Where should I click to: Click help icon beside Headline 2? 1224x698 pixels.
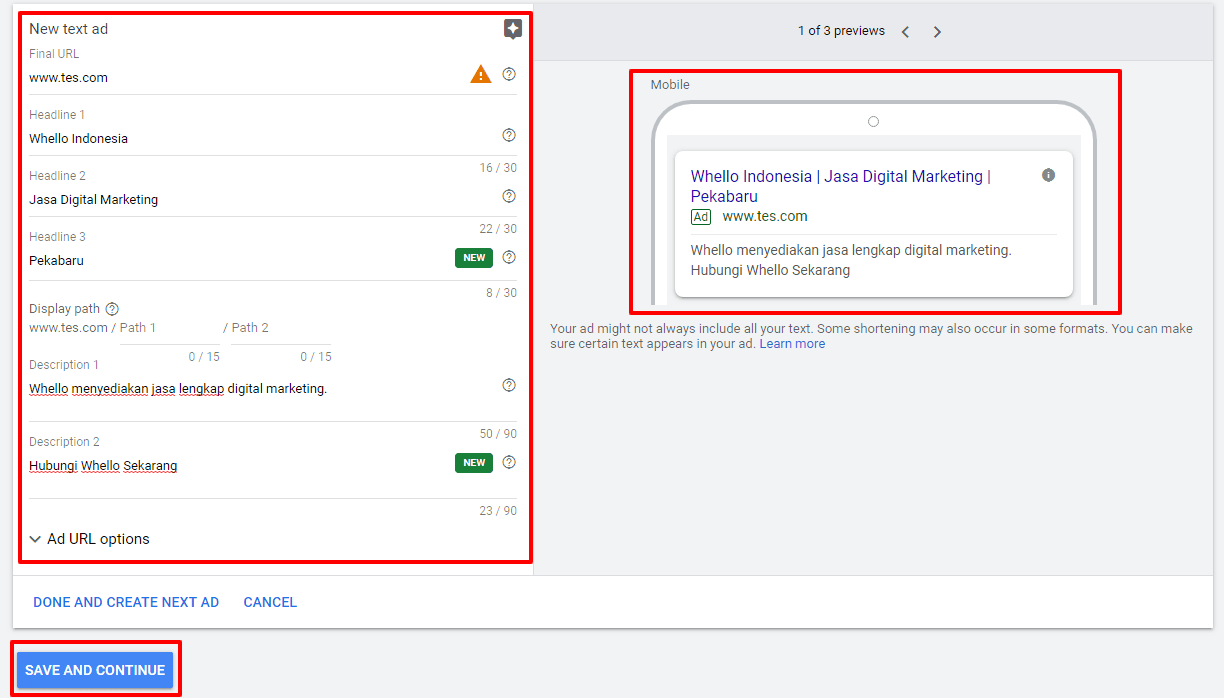pos(509,196)
